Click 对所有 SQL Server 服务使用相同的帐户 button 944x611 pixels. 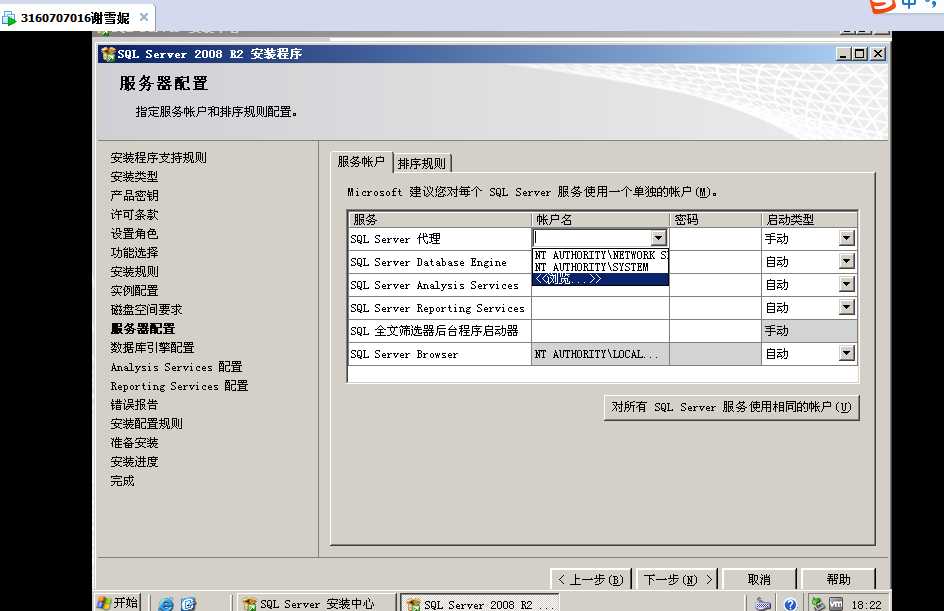731,407
